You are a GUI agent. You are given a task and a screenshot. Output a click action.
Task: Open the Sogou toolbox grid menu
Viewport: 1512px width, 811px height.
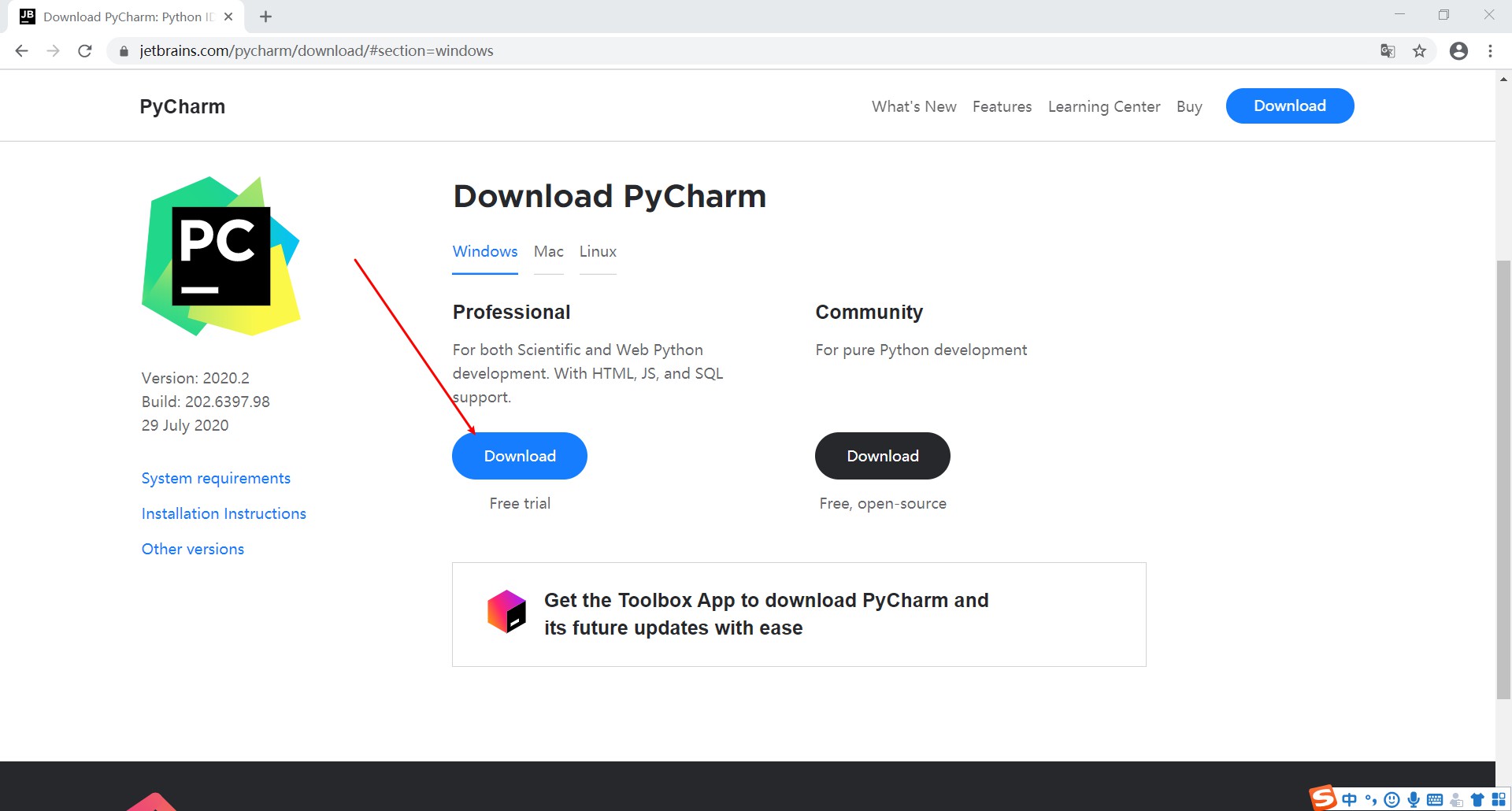(x=1499, y=800)
